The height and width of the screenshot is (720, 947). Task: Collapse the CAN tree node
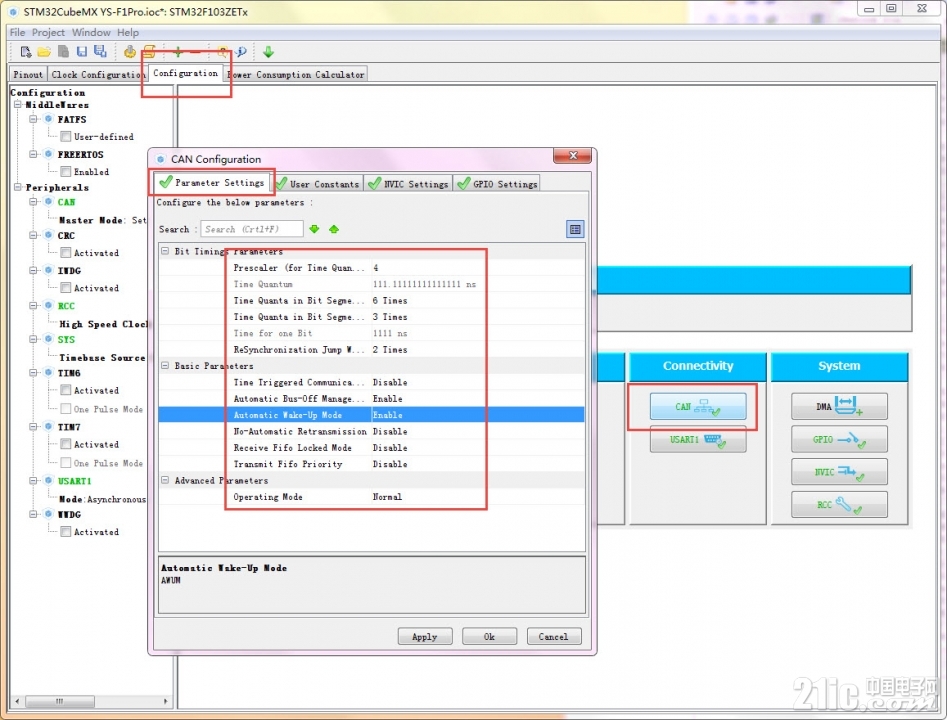pos(34,202)
